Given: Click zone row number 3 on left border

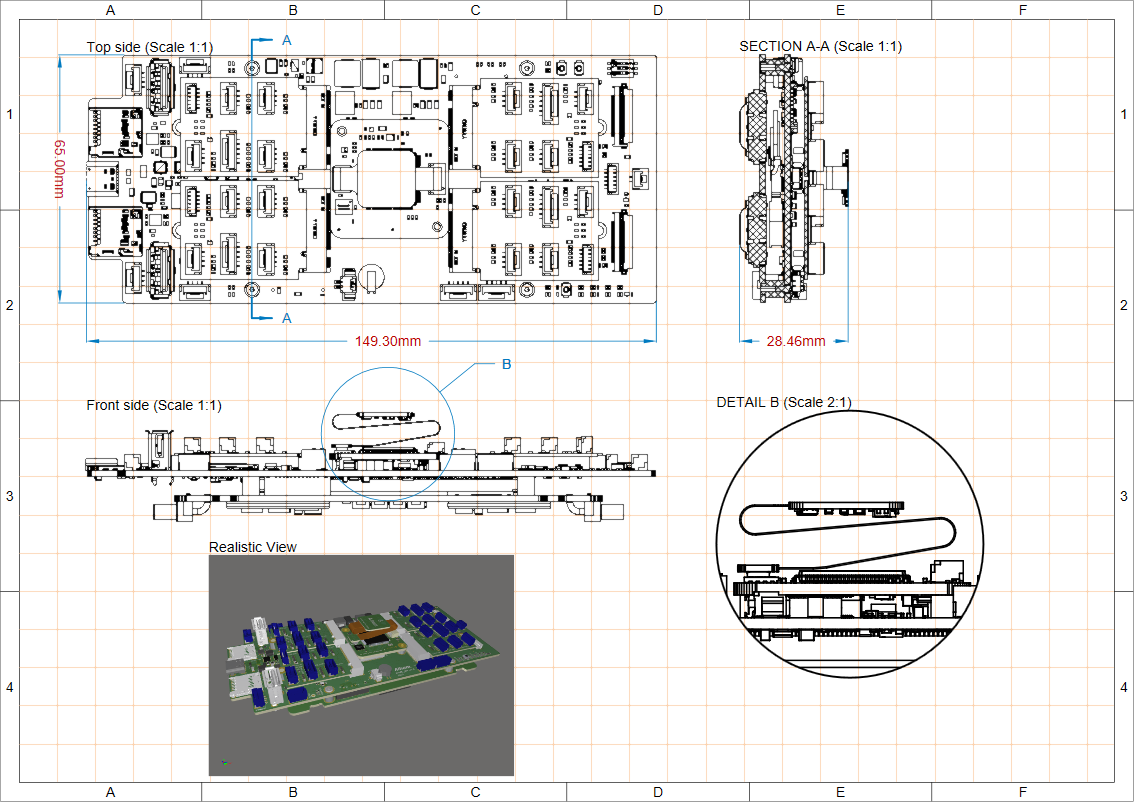Looking at the screenshot, I should (9, 496).
